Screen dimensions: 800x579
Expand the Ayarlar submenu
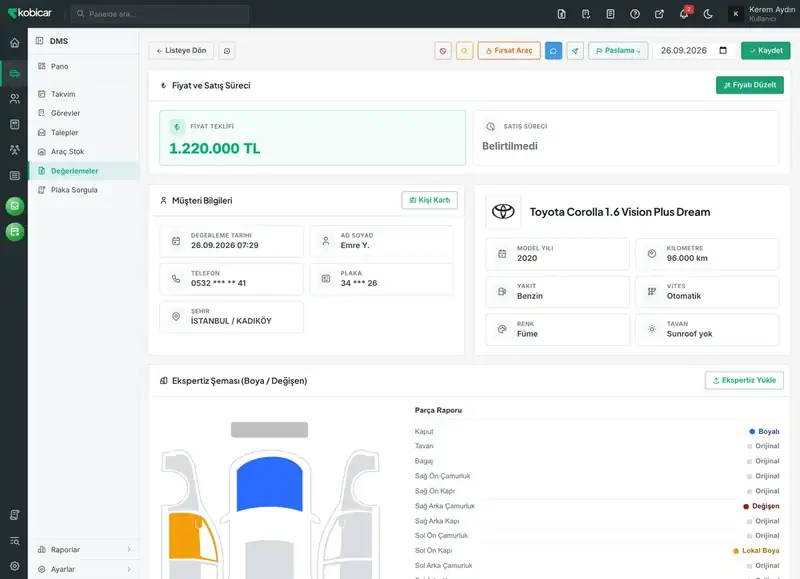pyautogui.click(x=84, y=569)
